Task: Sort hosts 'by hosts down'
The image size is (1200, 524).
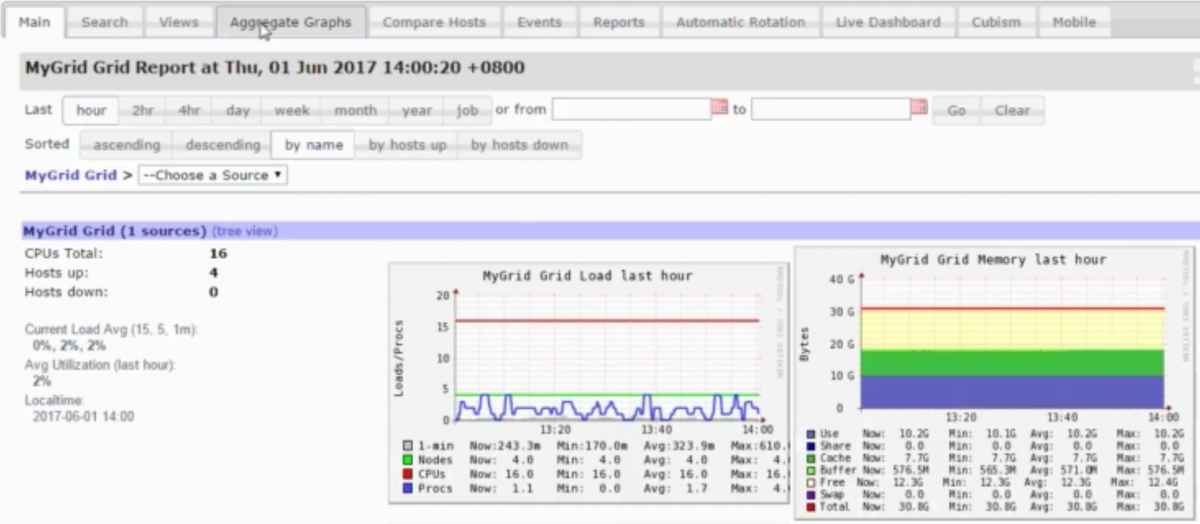Action: (x=519, y=145)
